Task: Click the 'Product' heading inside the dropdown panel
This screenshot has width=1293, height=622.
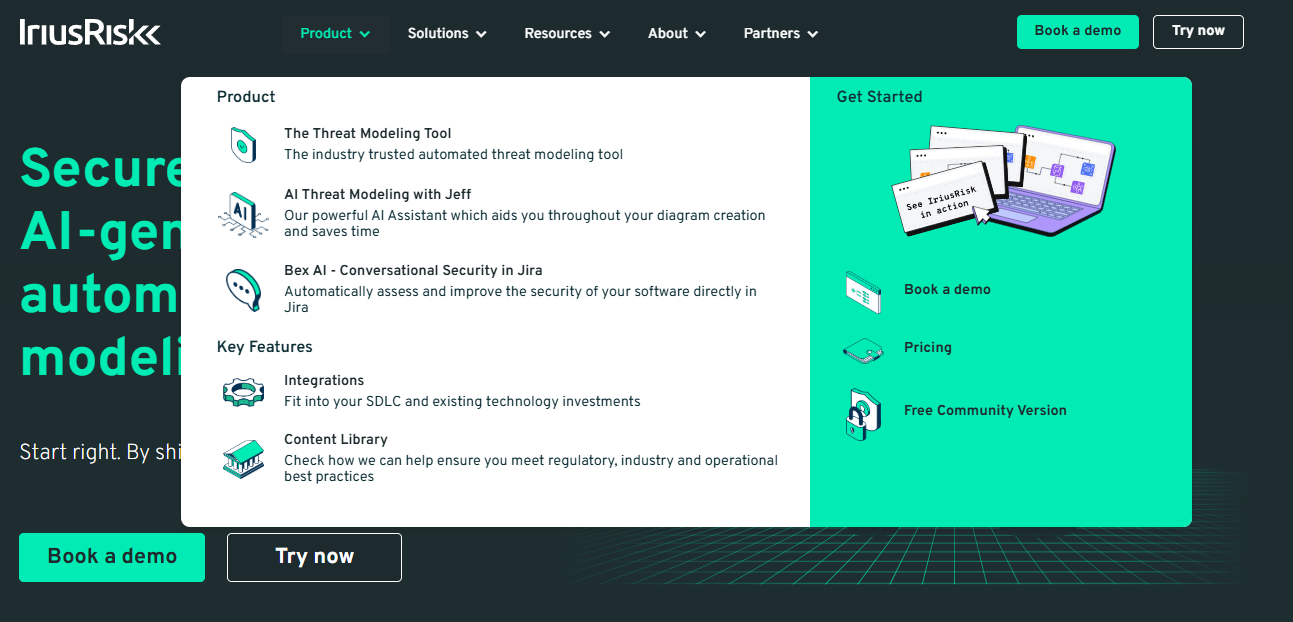Action: point(246,97)
